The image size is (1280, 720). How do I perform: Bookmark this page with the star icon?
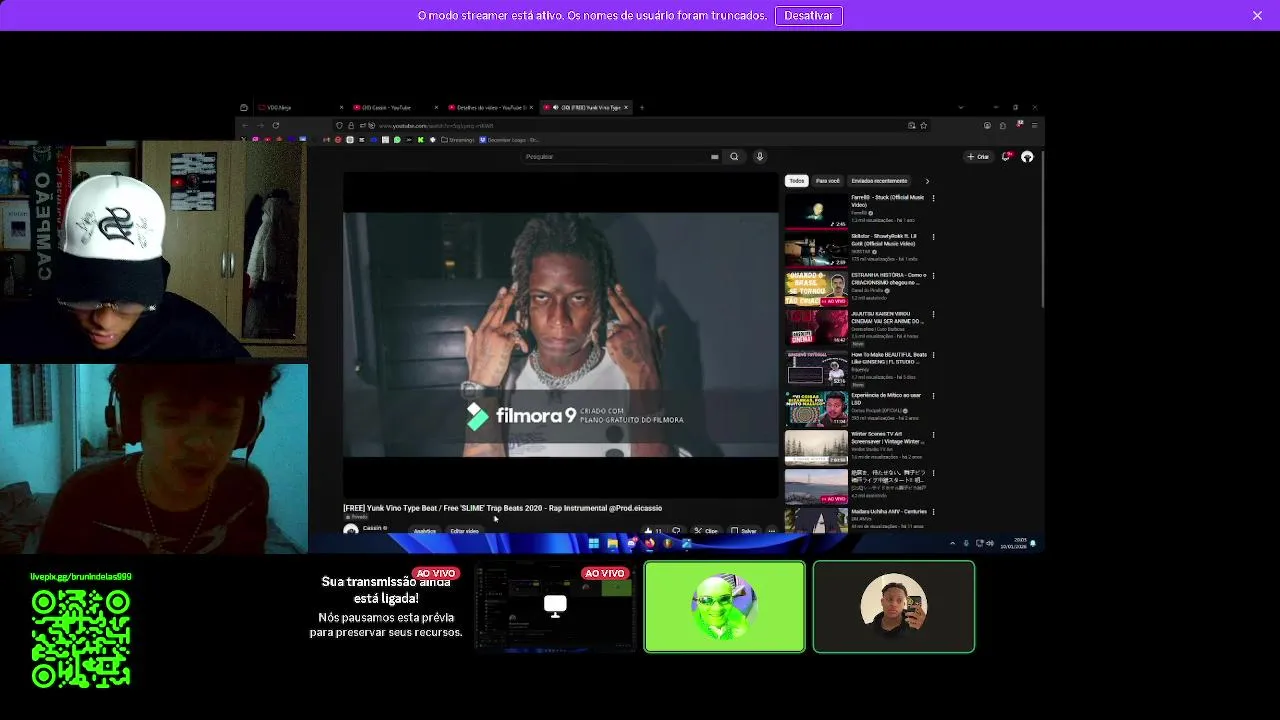point(923,125)
